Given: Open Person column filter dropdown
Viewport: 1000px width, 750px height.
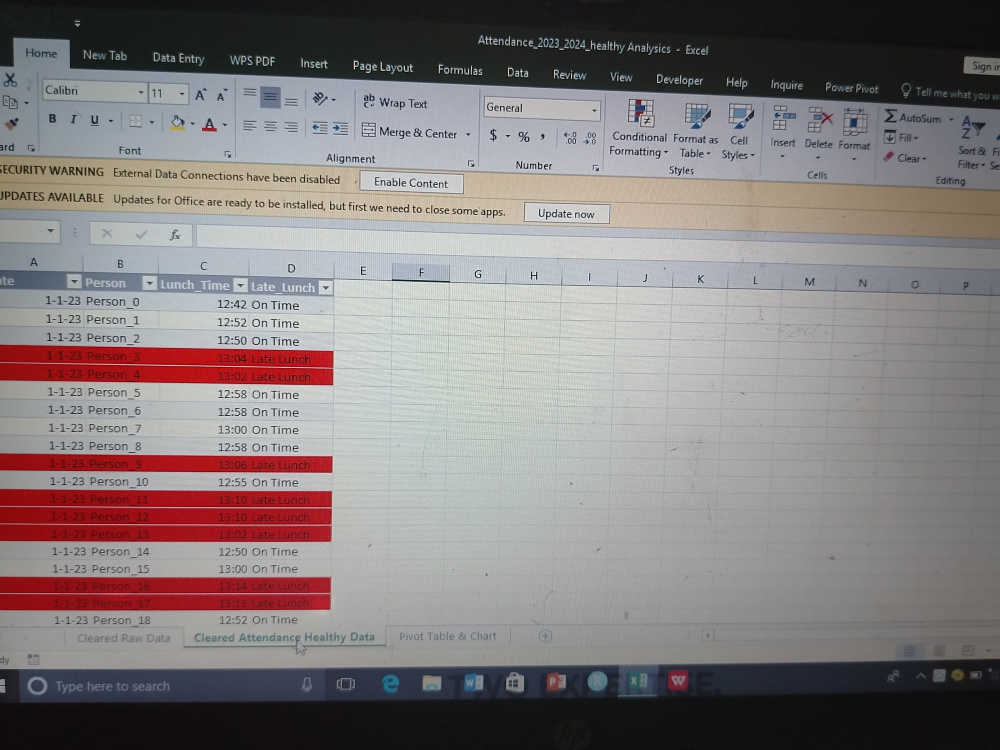Looking at the screenshot, I should pos(149,283).
